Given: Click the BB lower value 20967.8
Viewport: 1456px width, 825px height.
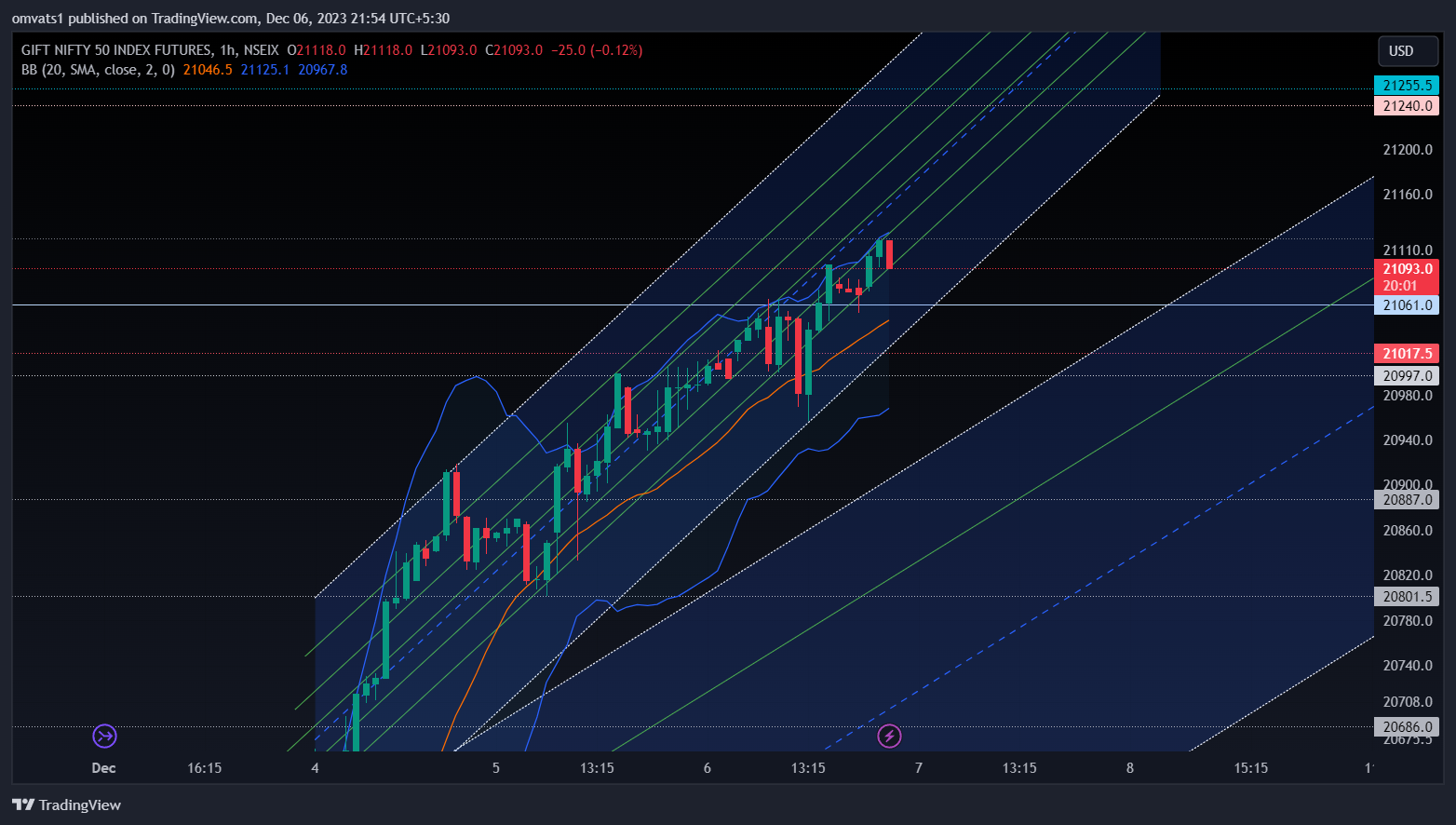Looking at the screenshot, I should pyautogui.click(x=323, y=70).
